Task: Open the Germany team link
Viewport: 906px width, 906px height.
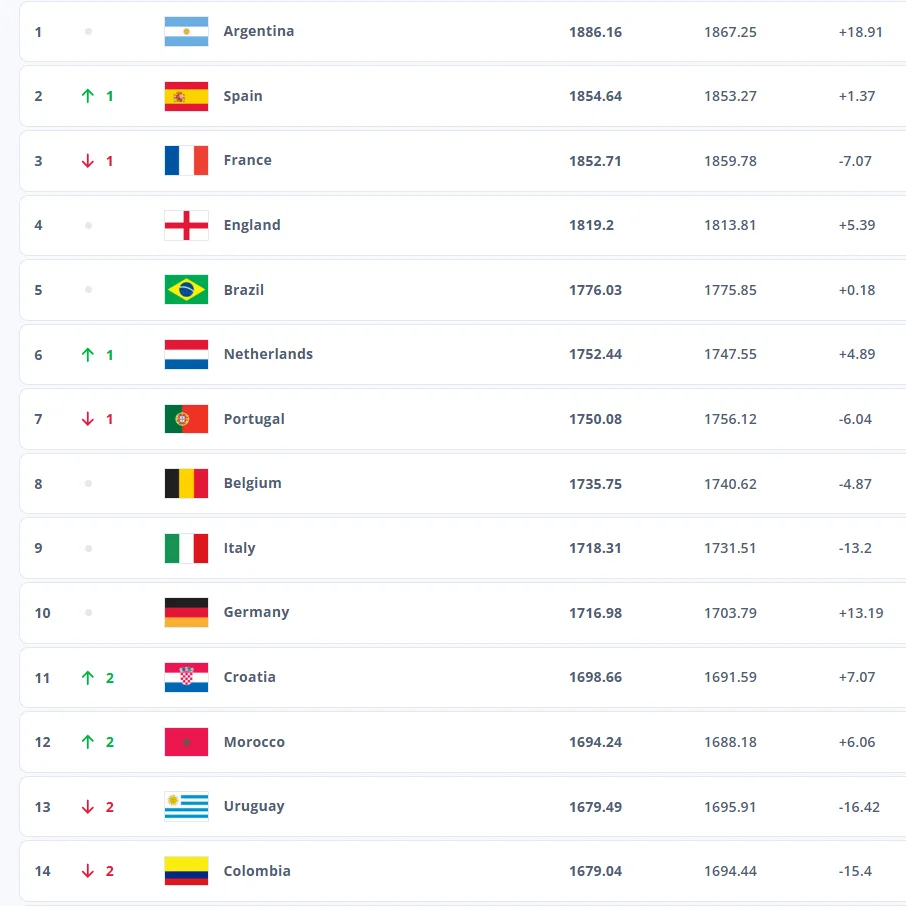Action: (256, 612)
